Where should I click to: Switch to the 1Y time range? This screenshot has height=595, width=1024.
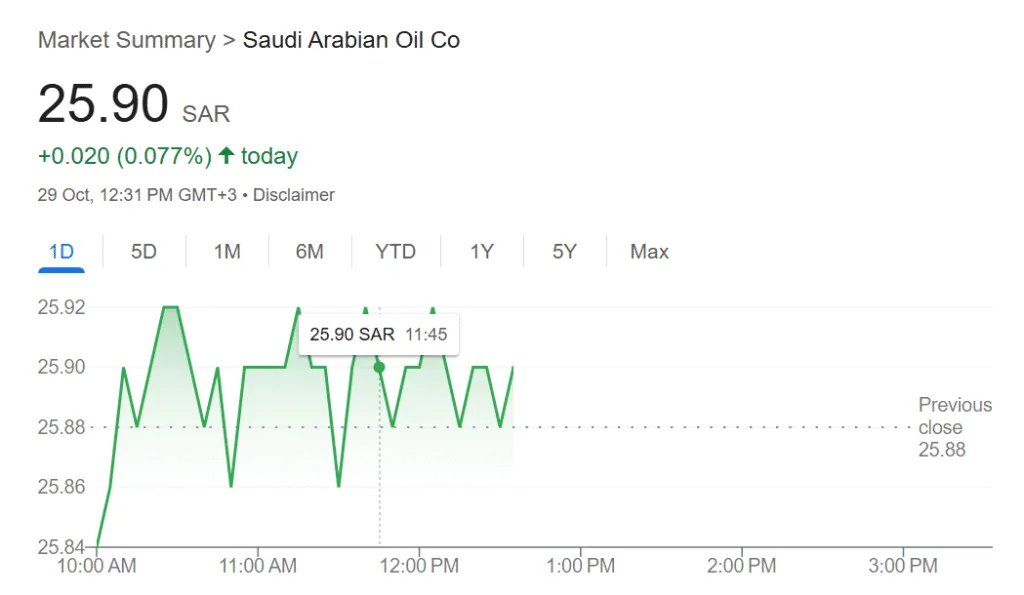click(481, 252)
